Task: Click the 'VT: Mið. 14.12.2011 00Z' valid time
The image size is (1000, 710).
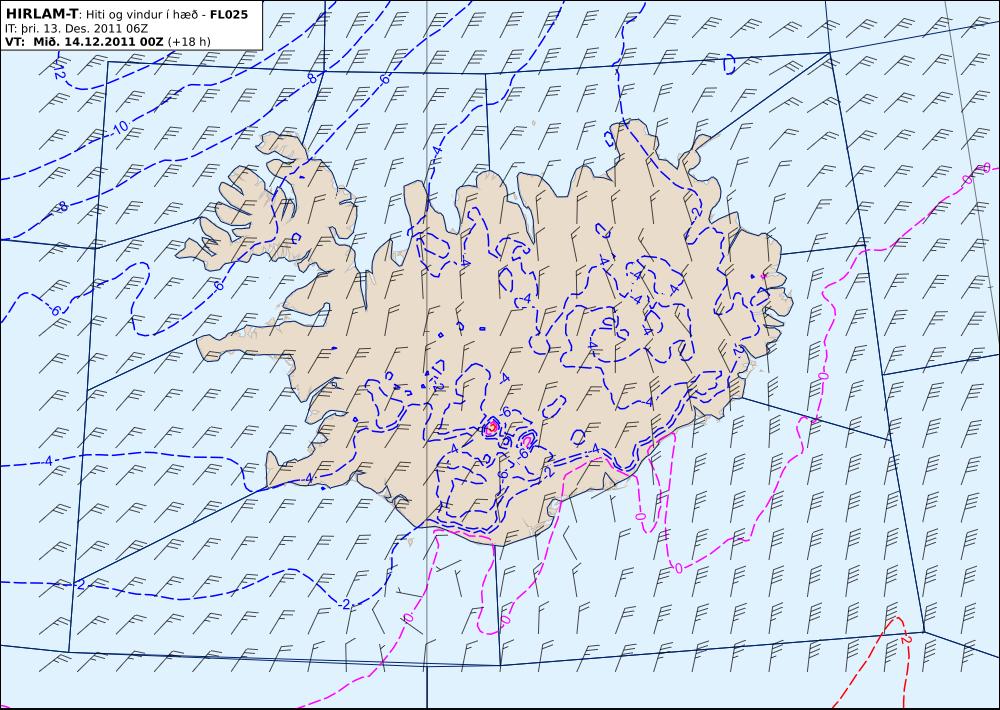Action: coord(85,42)
